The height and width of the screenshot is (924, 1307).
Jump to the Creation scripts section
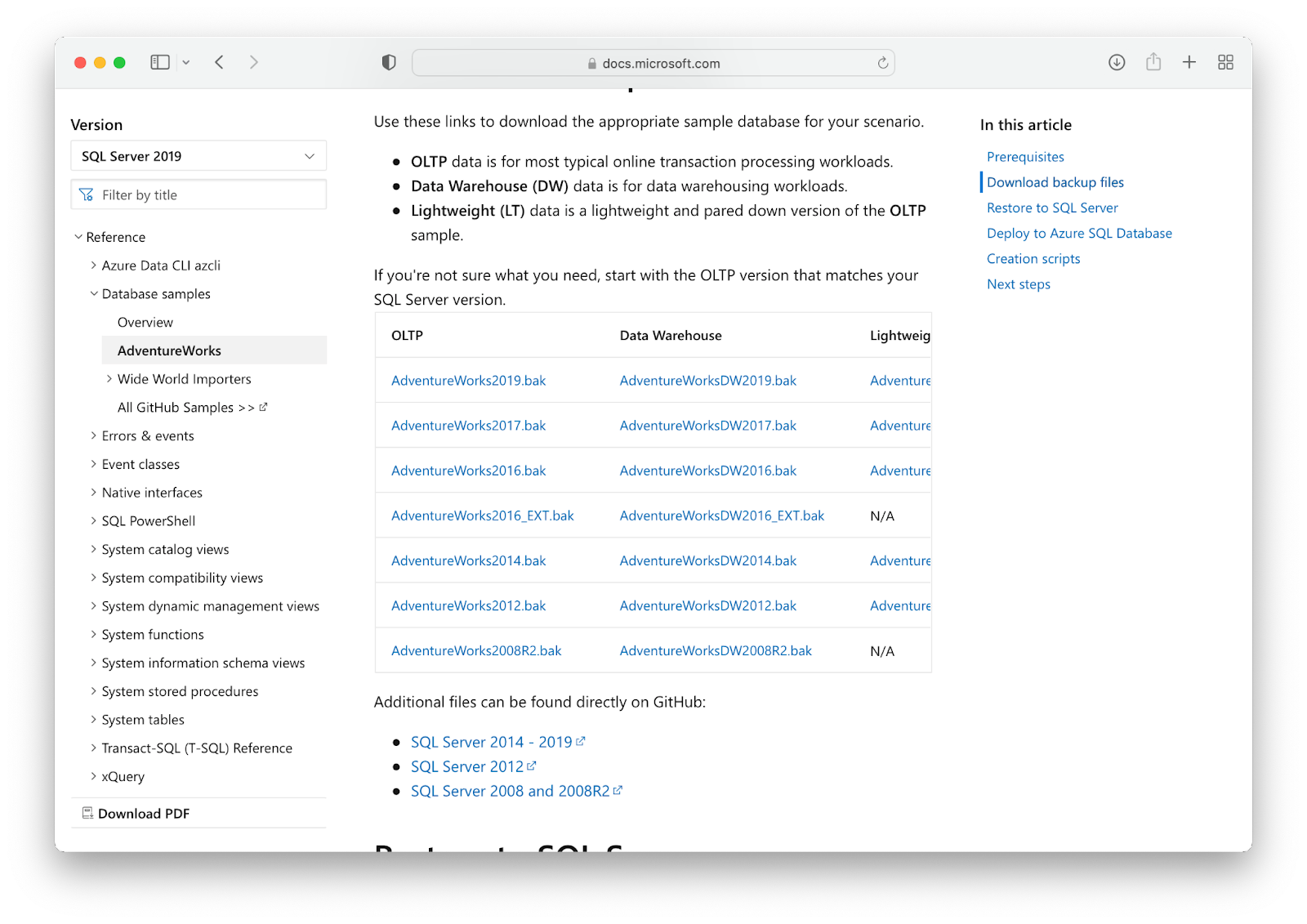1033,258
